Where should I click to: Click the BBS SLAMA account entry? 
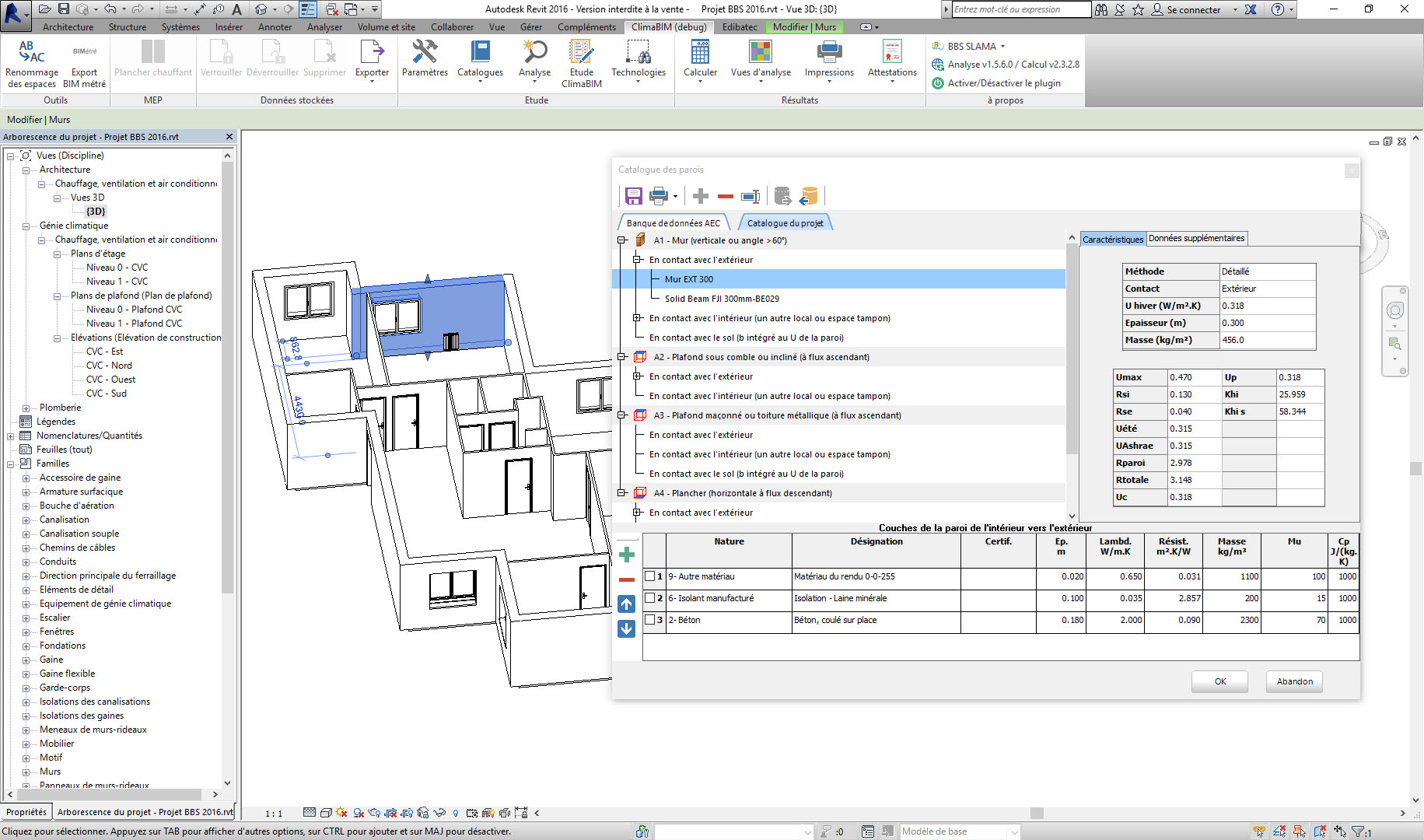(968, 46)
